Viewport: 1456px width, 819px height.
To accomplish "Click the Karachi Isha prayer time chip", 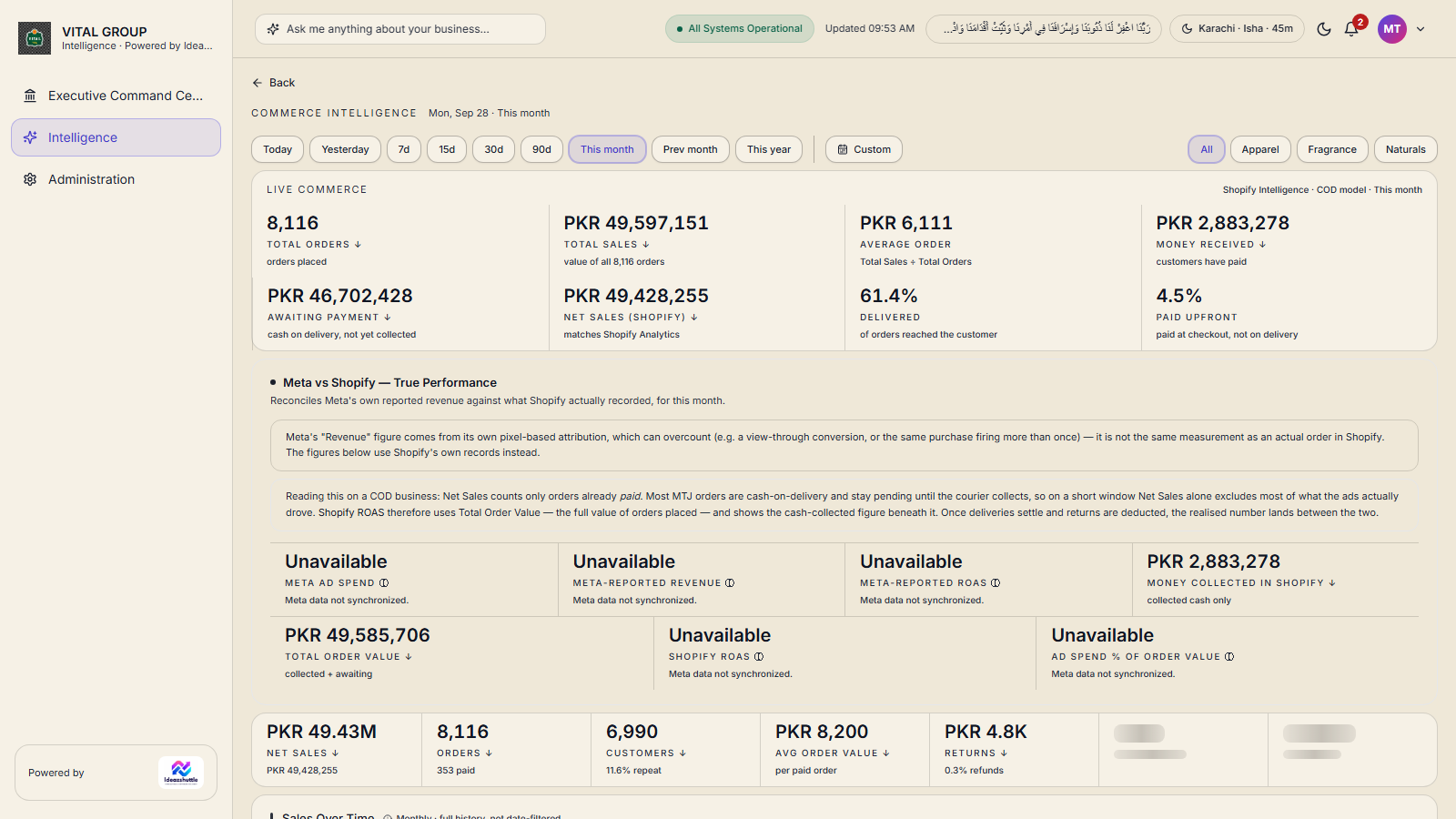I will (1237, 29).
